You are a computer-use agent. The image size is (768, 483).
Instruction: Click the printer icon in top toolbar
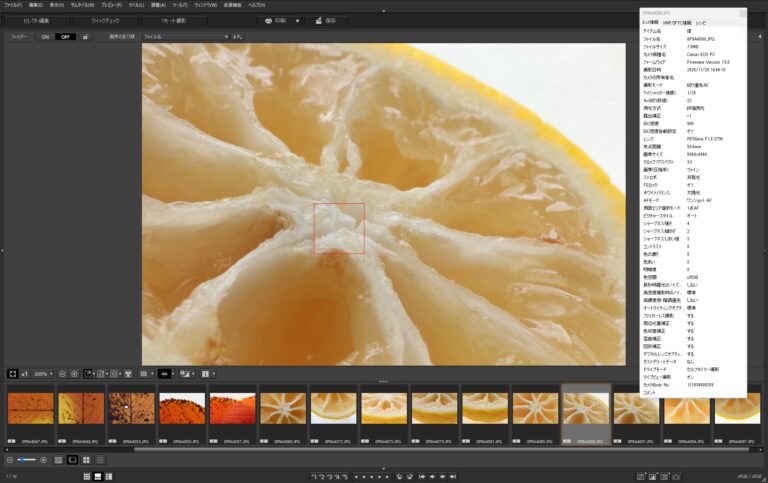(x=269, y=20)
